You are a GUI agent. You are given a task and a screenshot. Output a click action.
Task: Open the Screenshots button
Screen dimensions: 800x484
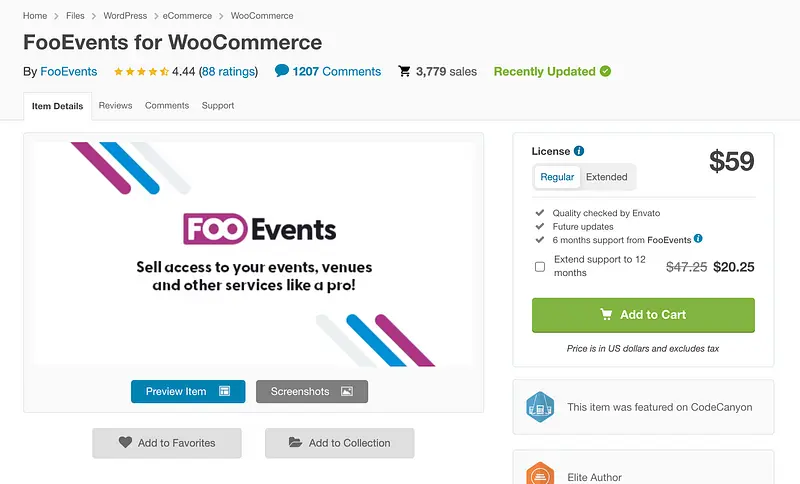click(312, 391)
